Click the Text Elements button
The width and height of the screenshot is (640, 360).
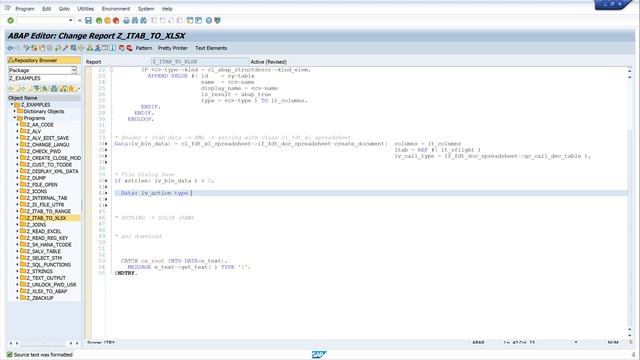tap(211, 48)
